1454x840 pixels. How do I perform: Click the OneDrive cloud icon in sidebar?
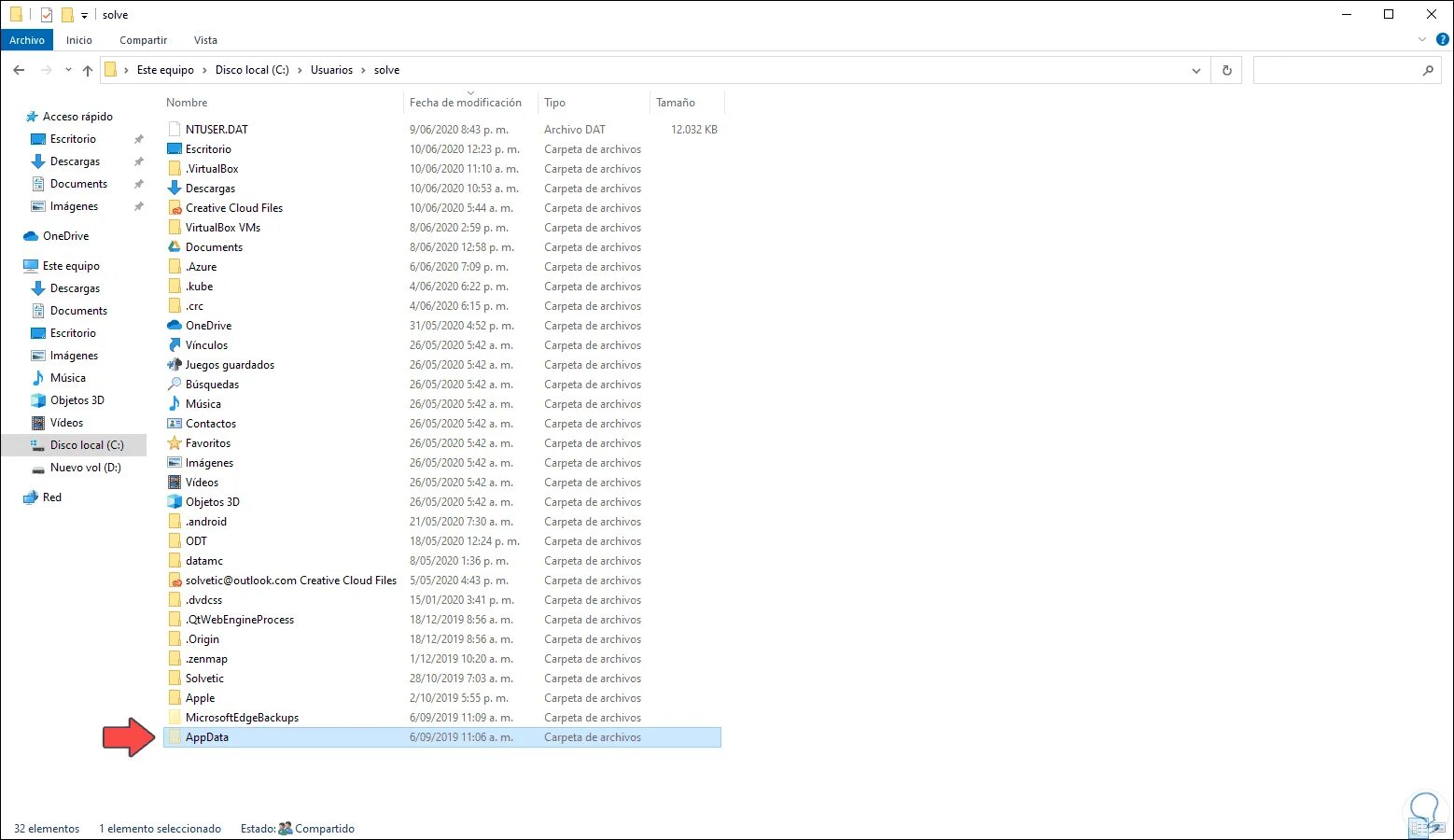pos(31,236)
